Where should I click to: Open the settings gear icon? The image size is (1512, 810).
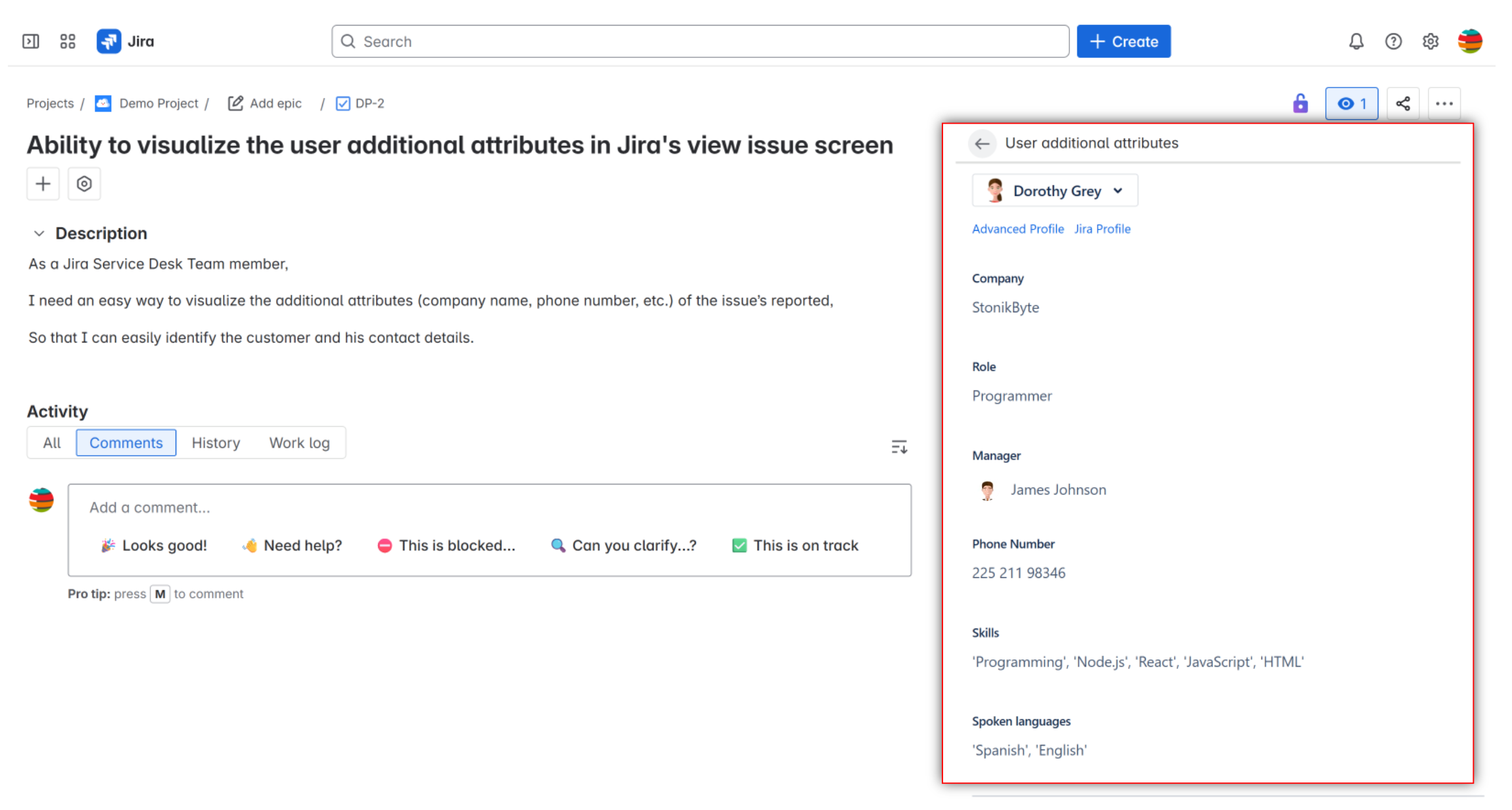point(1430,41)
